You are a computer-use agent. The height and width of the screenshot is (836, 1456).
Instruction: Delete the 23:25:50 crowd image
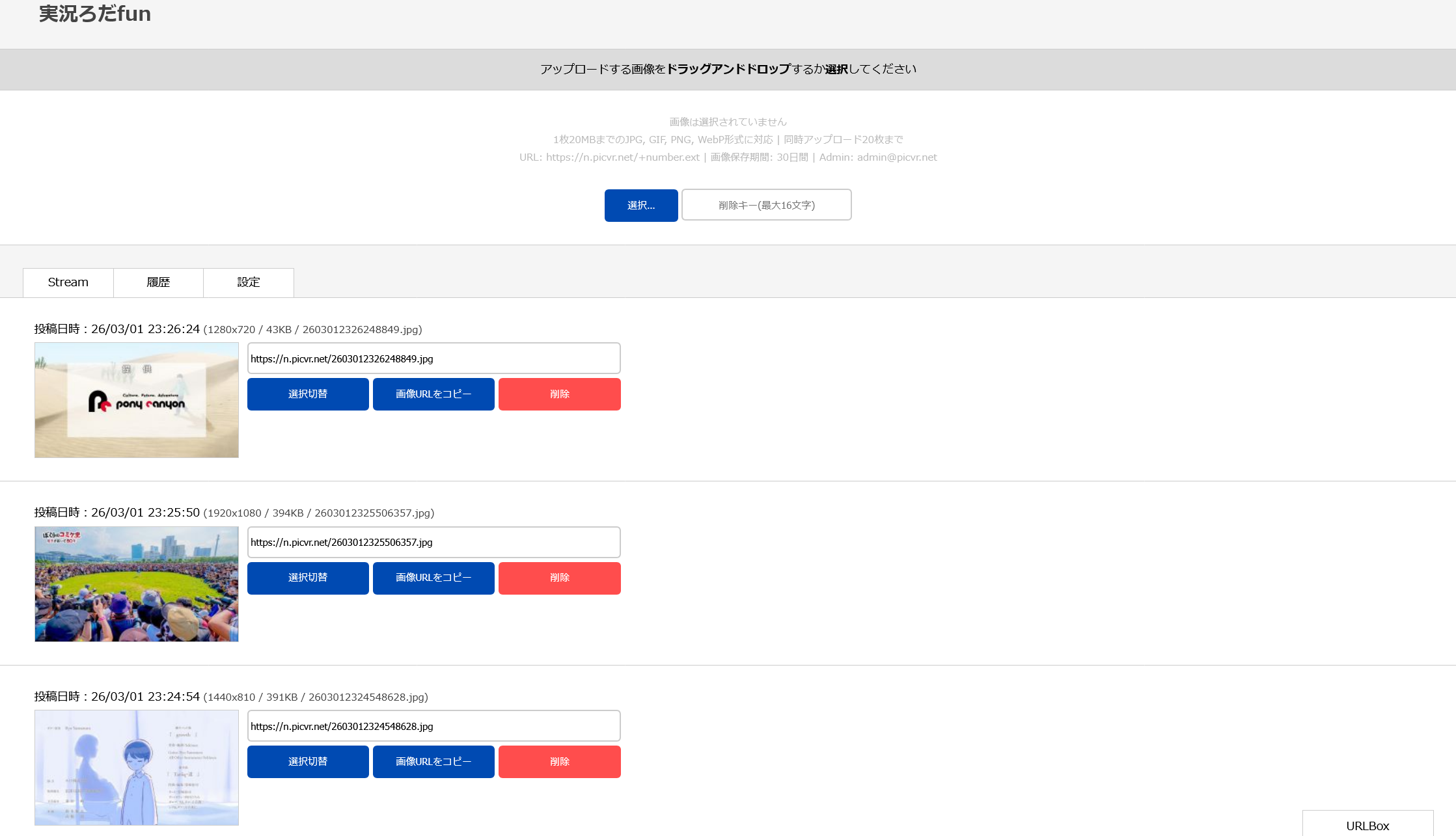pyautogui.click(x=559, y=578)
